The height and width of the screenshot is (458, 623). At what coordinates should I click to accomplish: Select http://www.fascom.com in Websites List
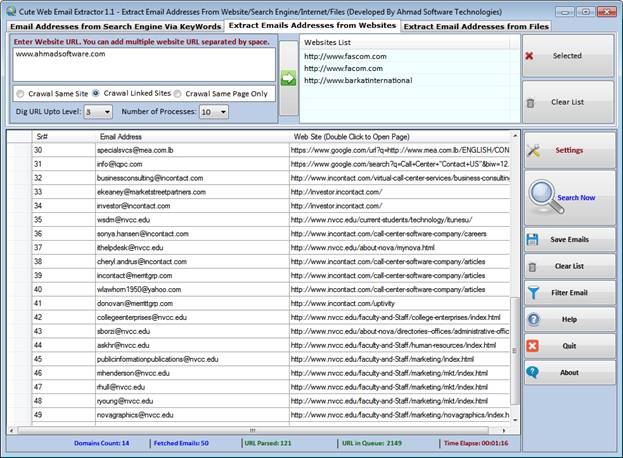click(x=345, y=56)
